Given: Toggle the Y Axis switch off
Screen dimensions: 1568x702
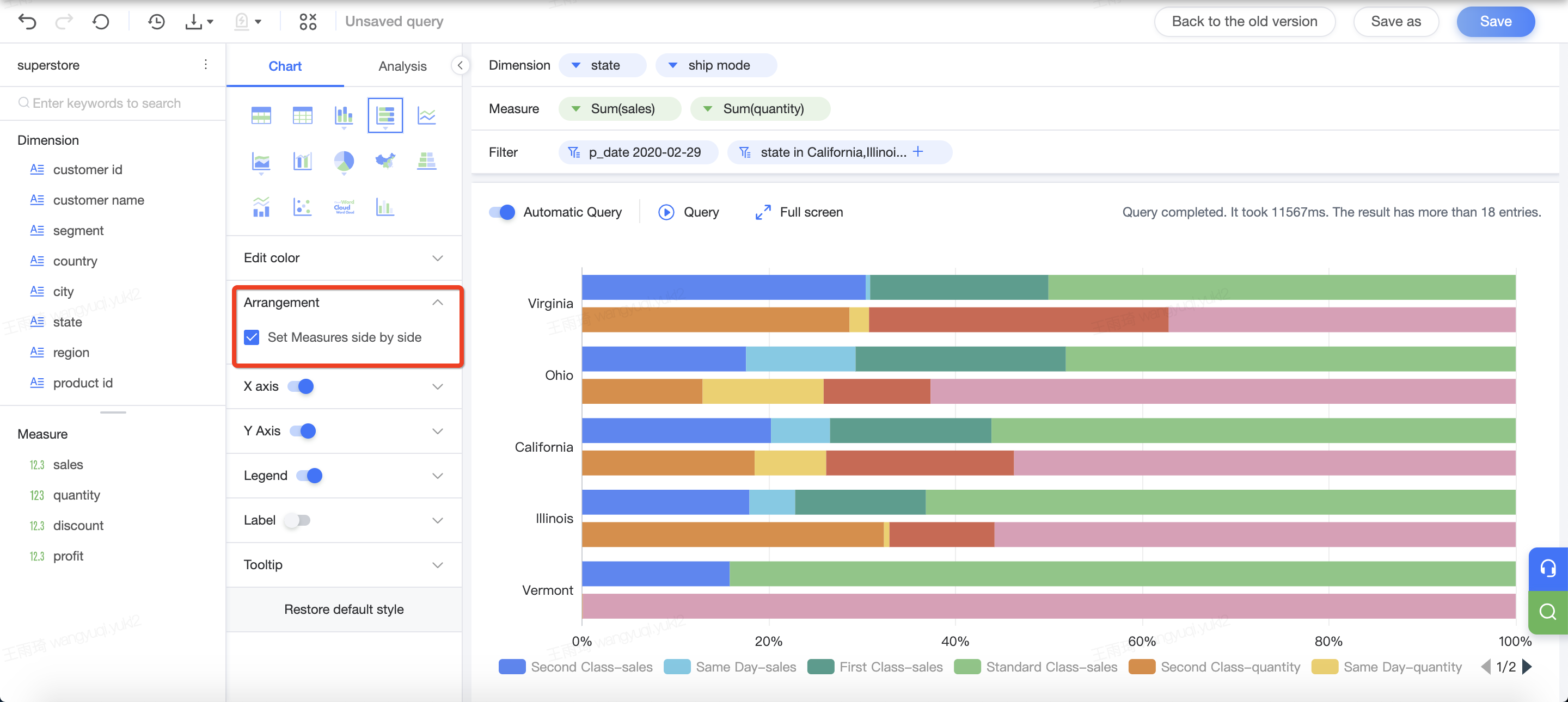Looking at the screenshot, I should 303,430.
